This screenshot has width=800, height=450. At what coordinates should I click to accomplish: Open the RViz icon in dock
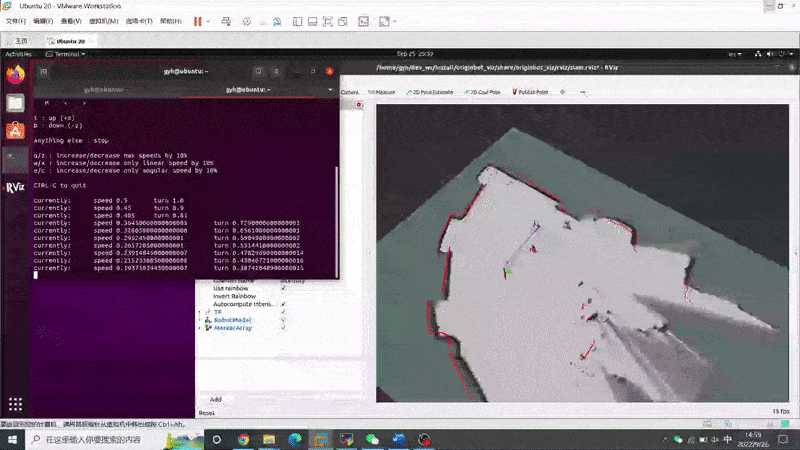pyautogui.click(x=15, y=187)
